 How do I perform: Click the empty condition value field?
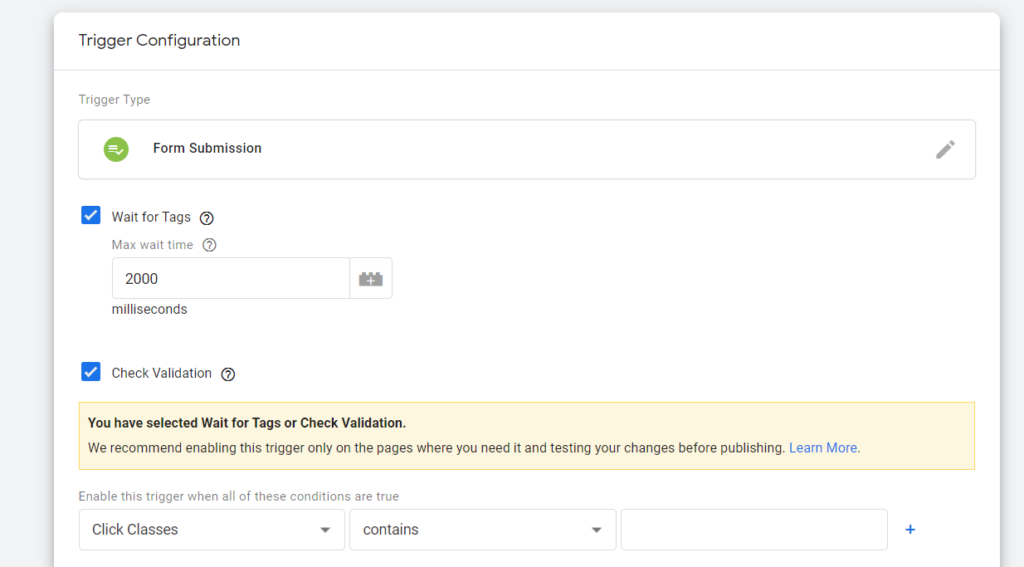754,530
